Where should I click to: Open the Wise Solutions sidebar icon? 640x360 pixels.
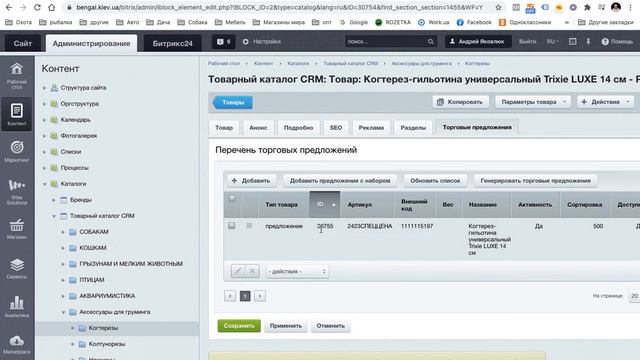[17, 192]
